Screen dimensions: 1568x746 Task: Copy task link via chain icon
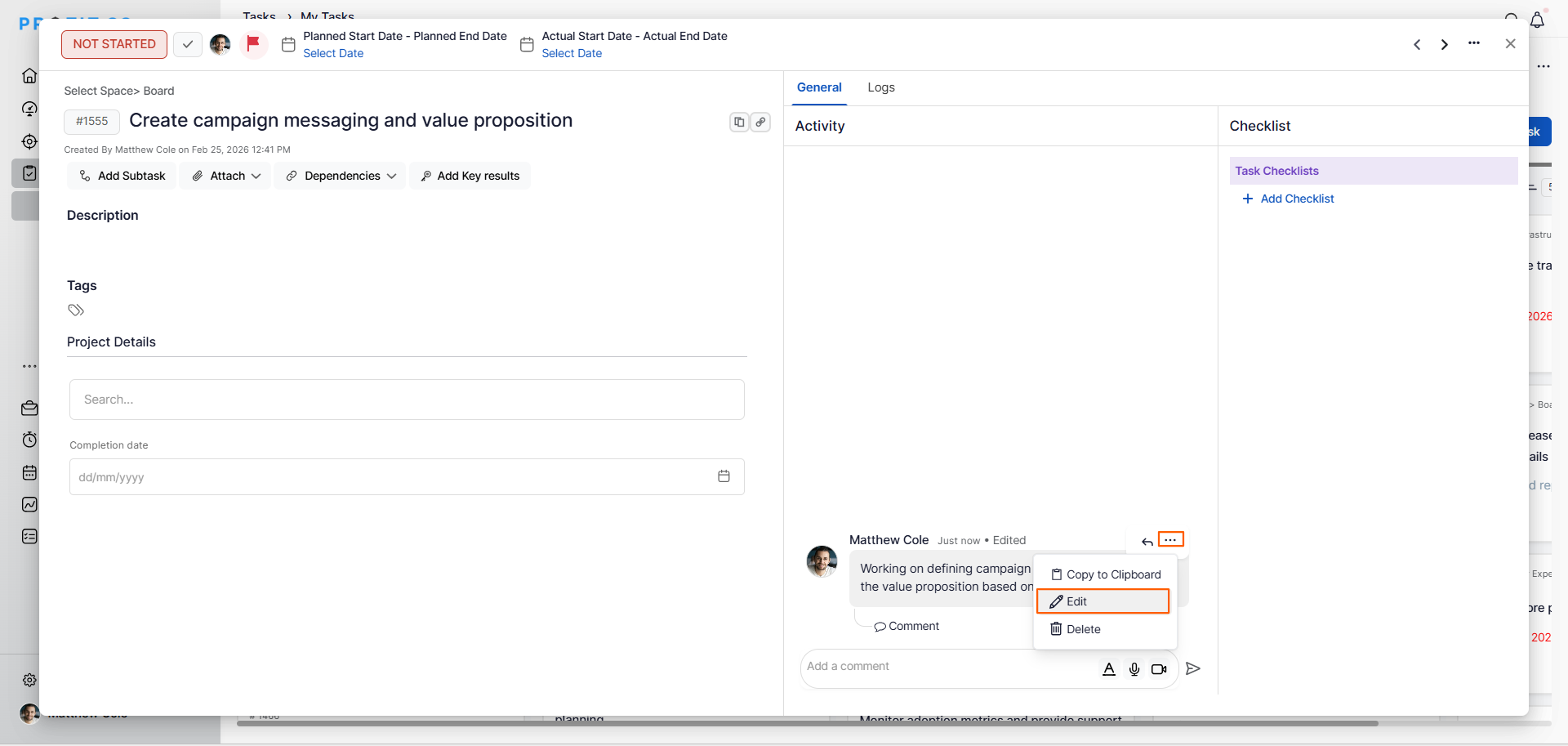point(760,122)
